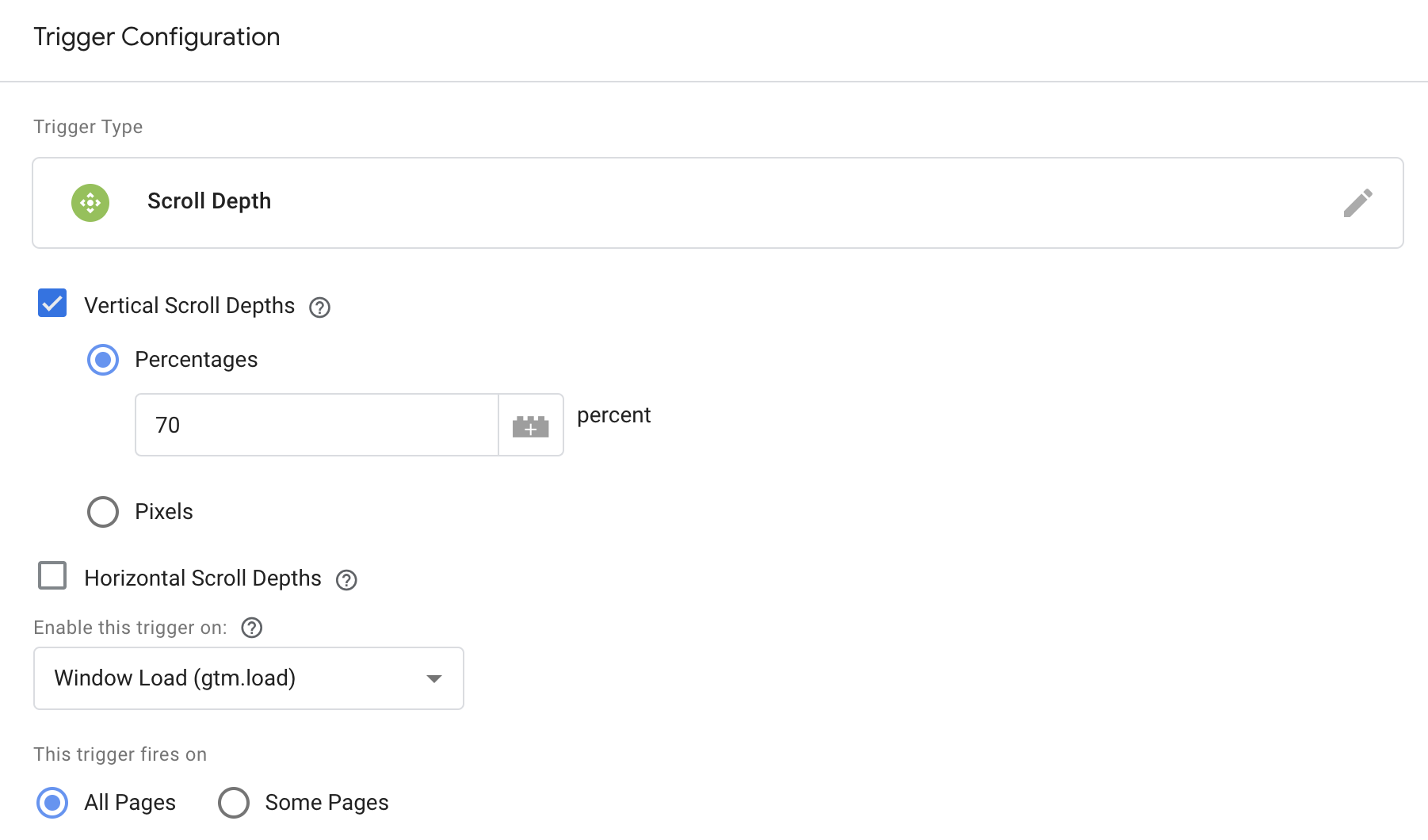The width and height of the screenshot is (1428, 840).
Task: Enable the Horizontal Scroll Depths checkbox
Action: 52,575
